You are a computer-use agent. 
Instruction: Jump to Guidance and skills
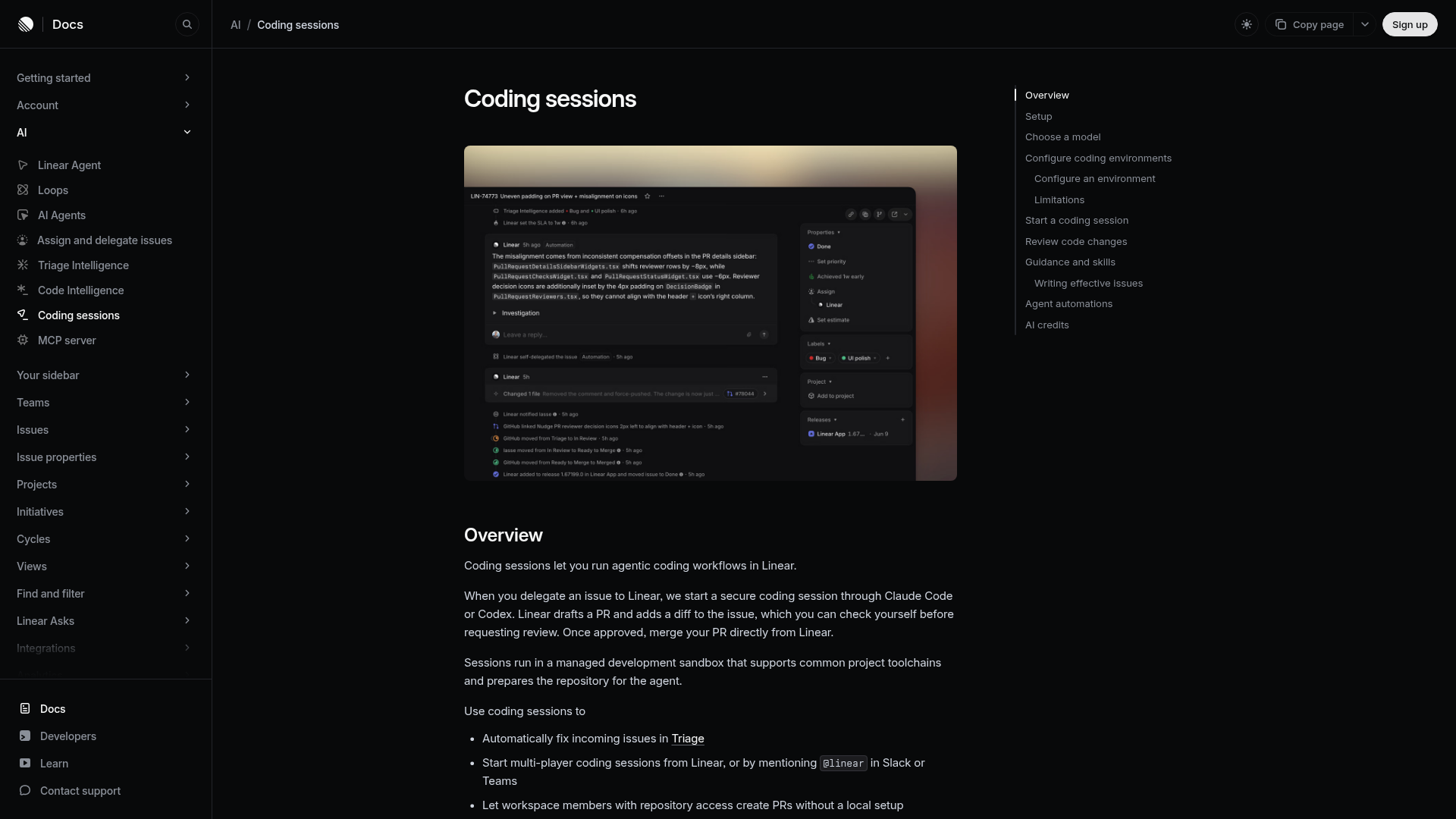[x=1070, y=262]
